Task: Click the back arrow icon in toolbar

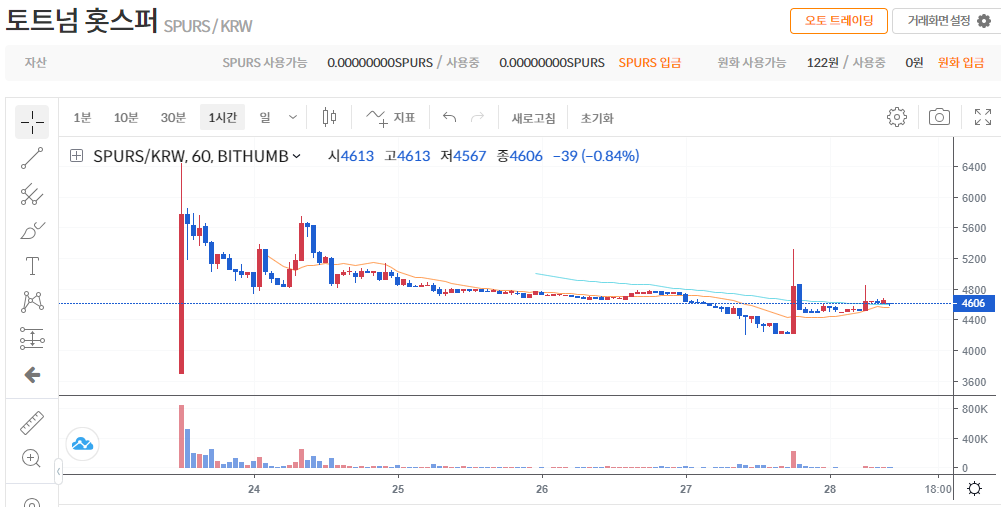Action: 32,375
